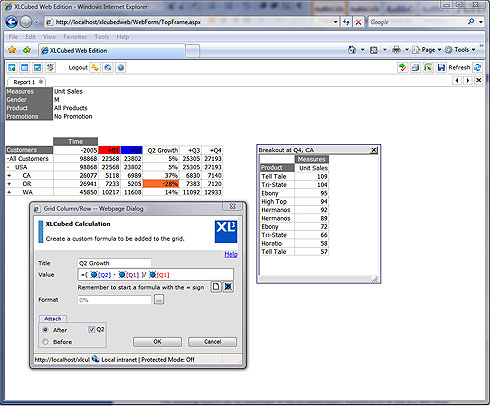The width and height of the screenshot is (490, 406).
Task: Click the browser Forward arrow button
Action: [26, 22]
